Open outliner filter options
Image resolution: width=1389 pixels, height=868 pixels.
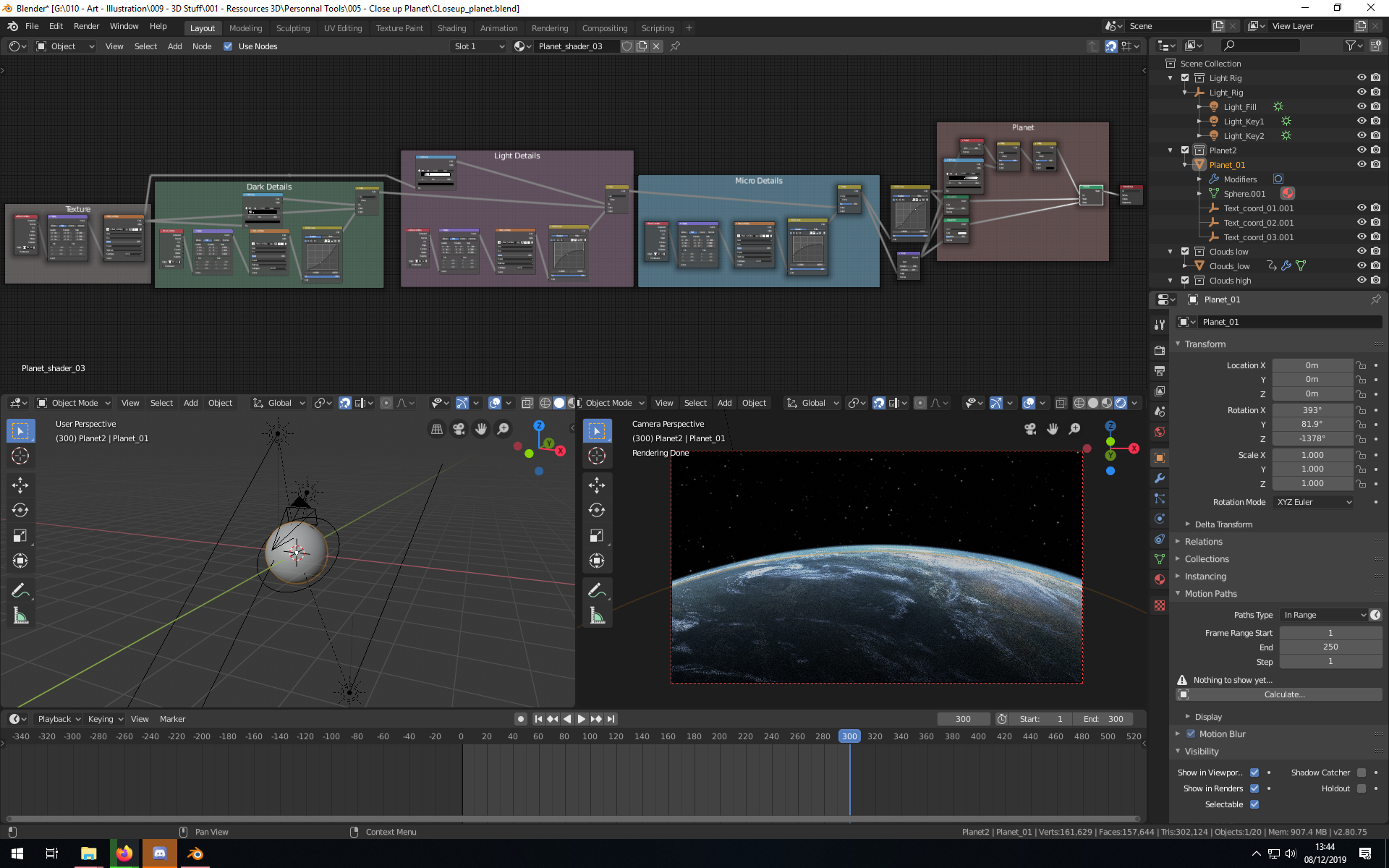point(1354,46)
